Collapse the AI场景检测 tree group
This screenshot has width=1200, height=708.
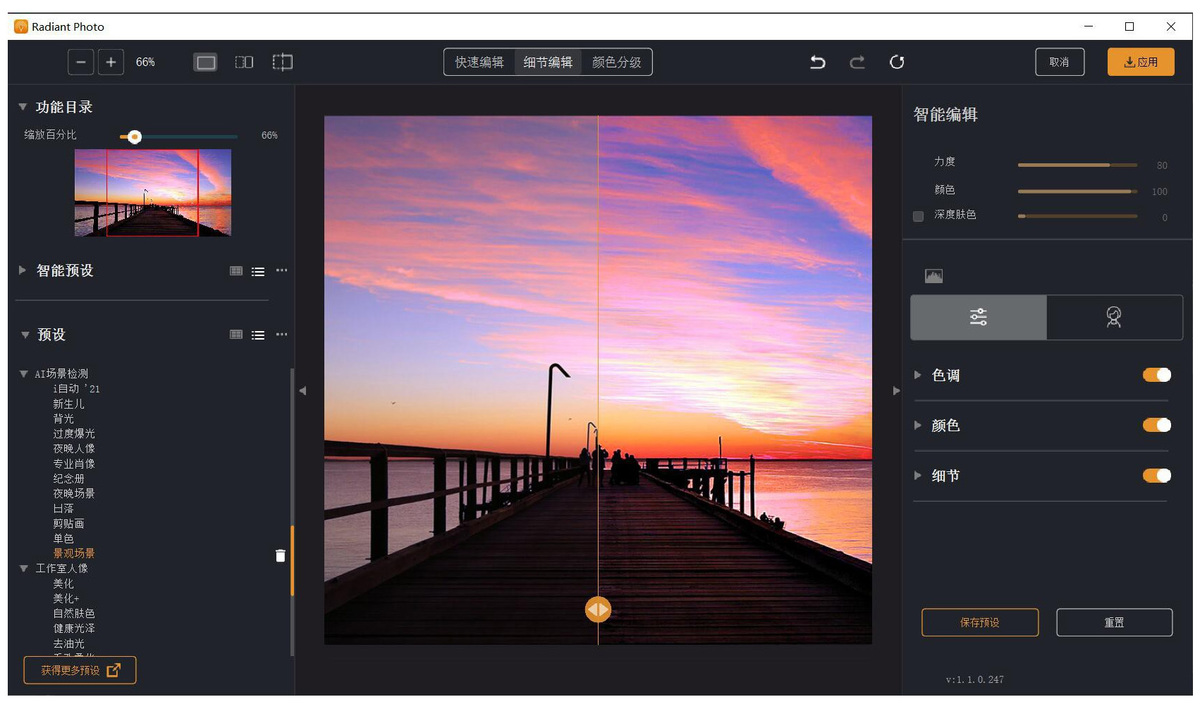tap(24, 374)
